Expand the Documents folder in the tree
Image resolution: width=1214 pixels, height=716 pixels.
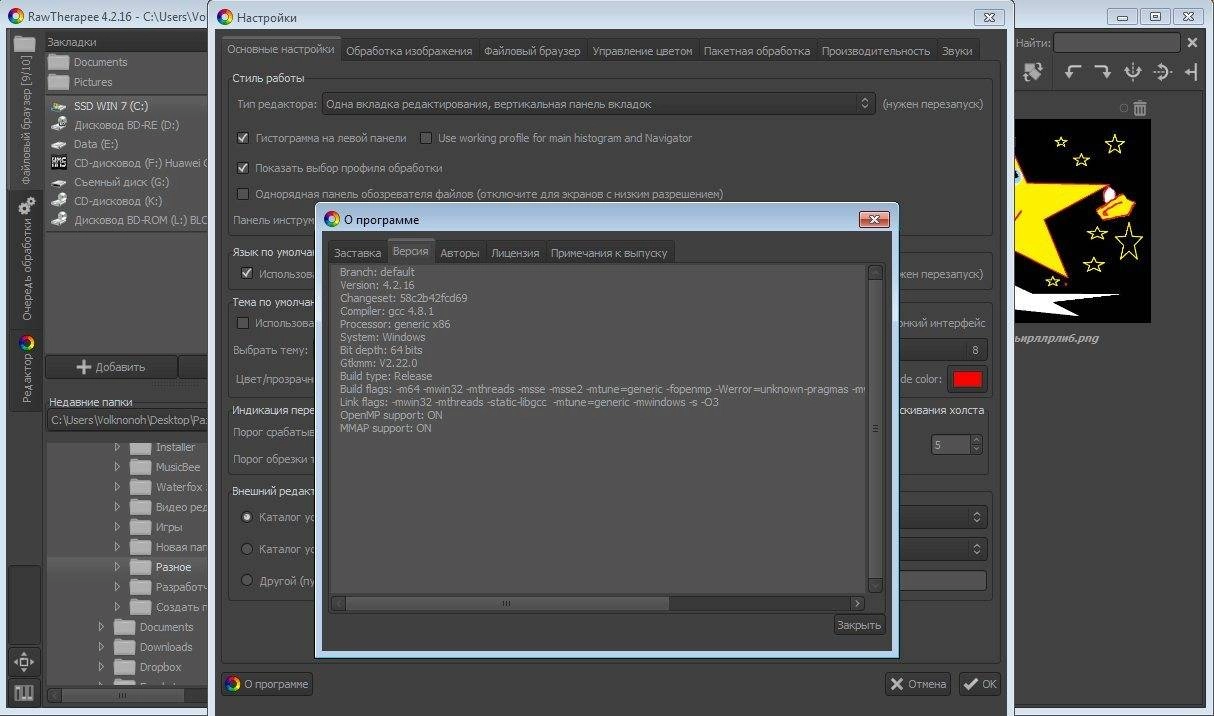tap(101, 627)
